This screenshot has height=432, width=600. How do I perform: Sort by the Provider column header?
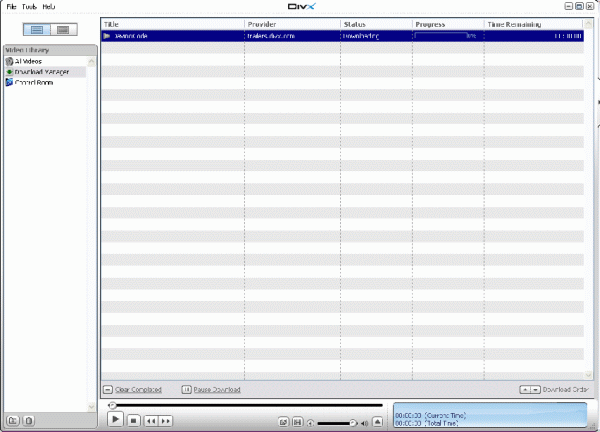pyautogui.click(x=292, y=24)
